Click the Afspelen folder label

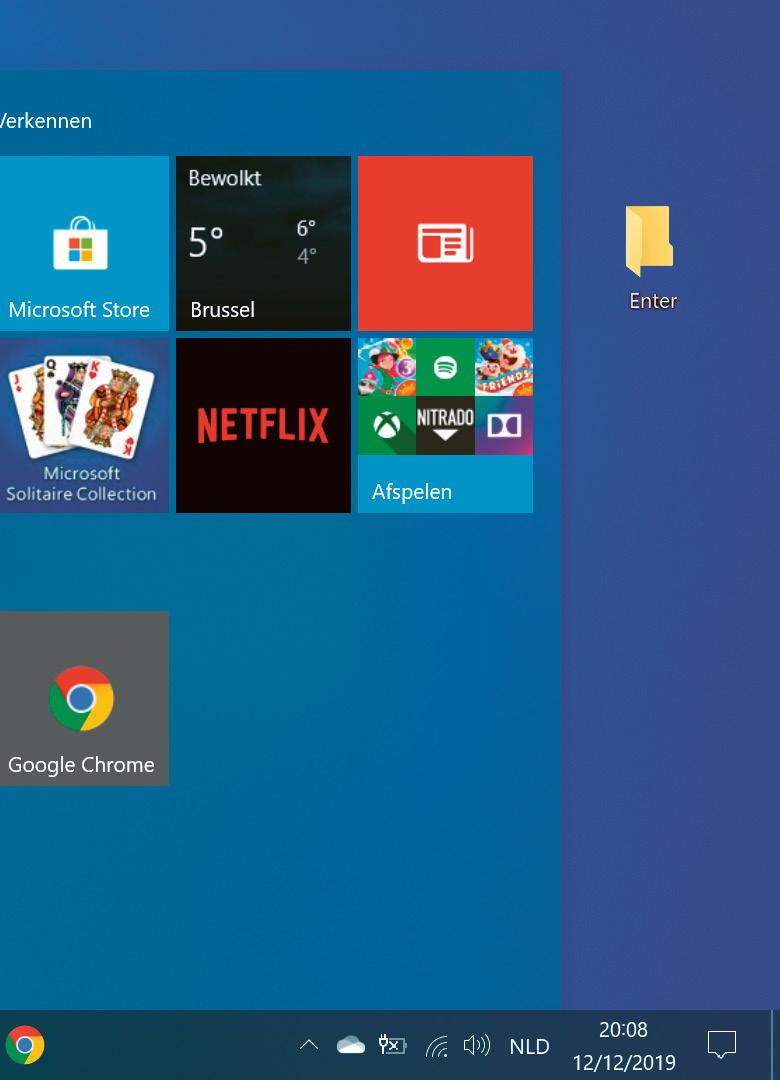[x=412, y=492]
